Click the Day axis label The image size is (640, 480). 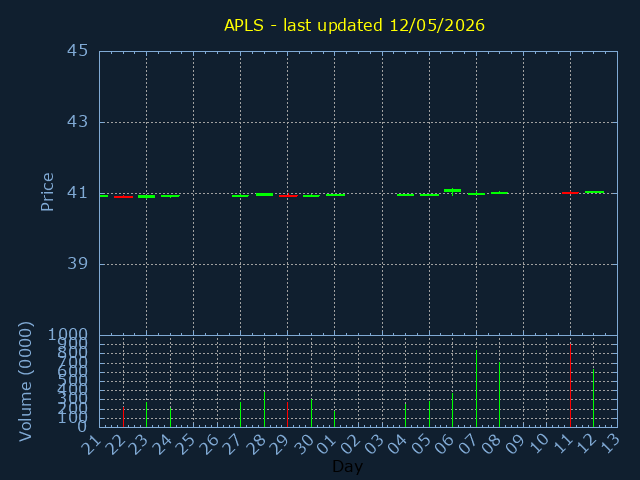pyautogui.click(x=348, y=466)
